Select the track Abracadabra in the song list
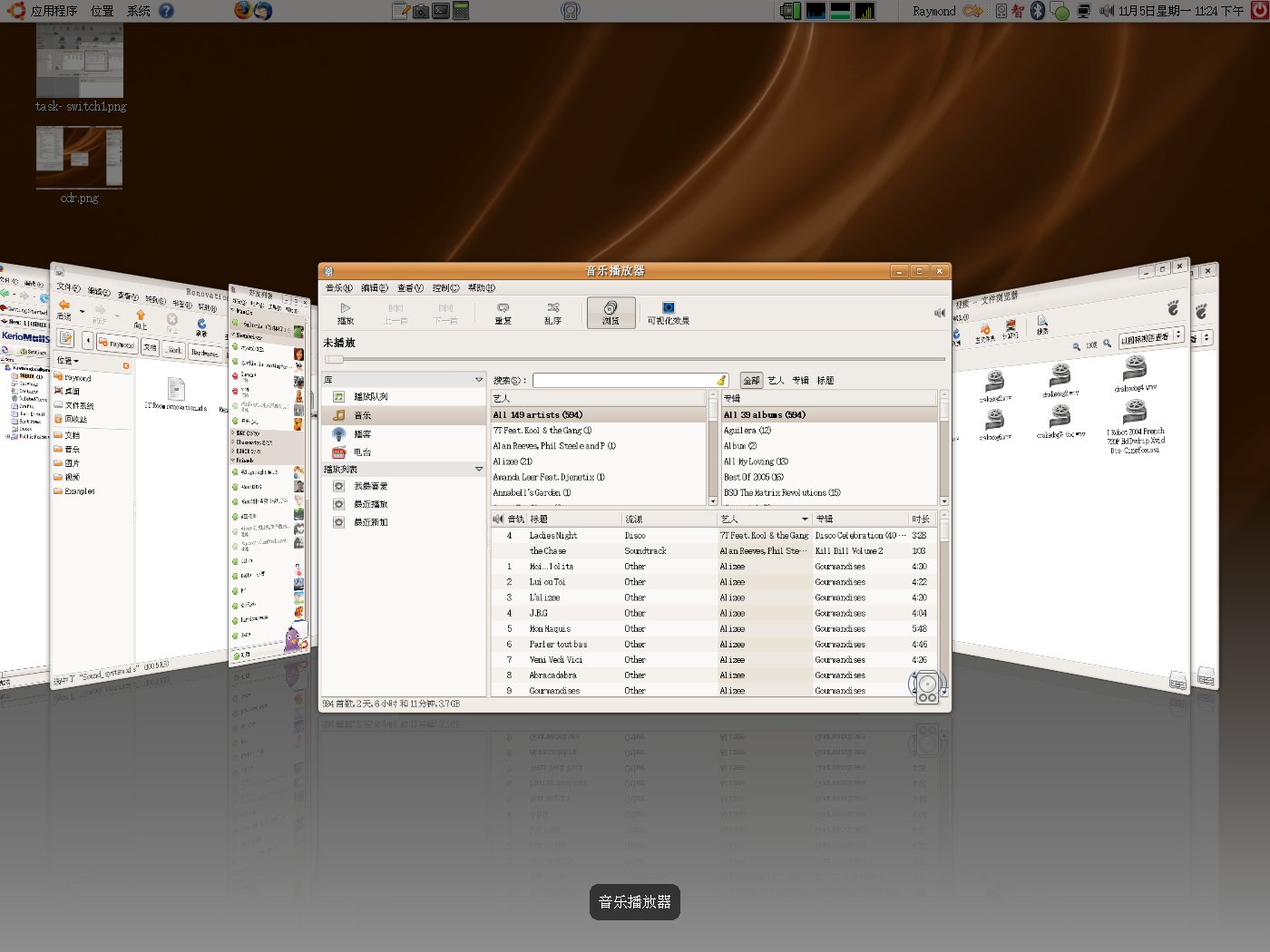Screen dimensions: 1270x952 554,675
